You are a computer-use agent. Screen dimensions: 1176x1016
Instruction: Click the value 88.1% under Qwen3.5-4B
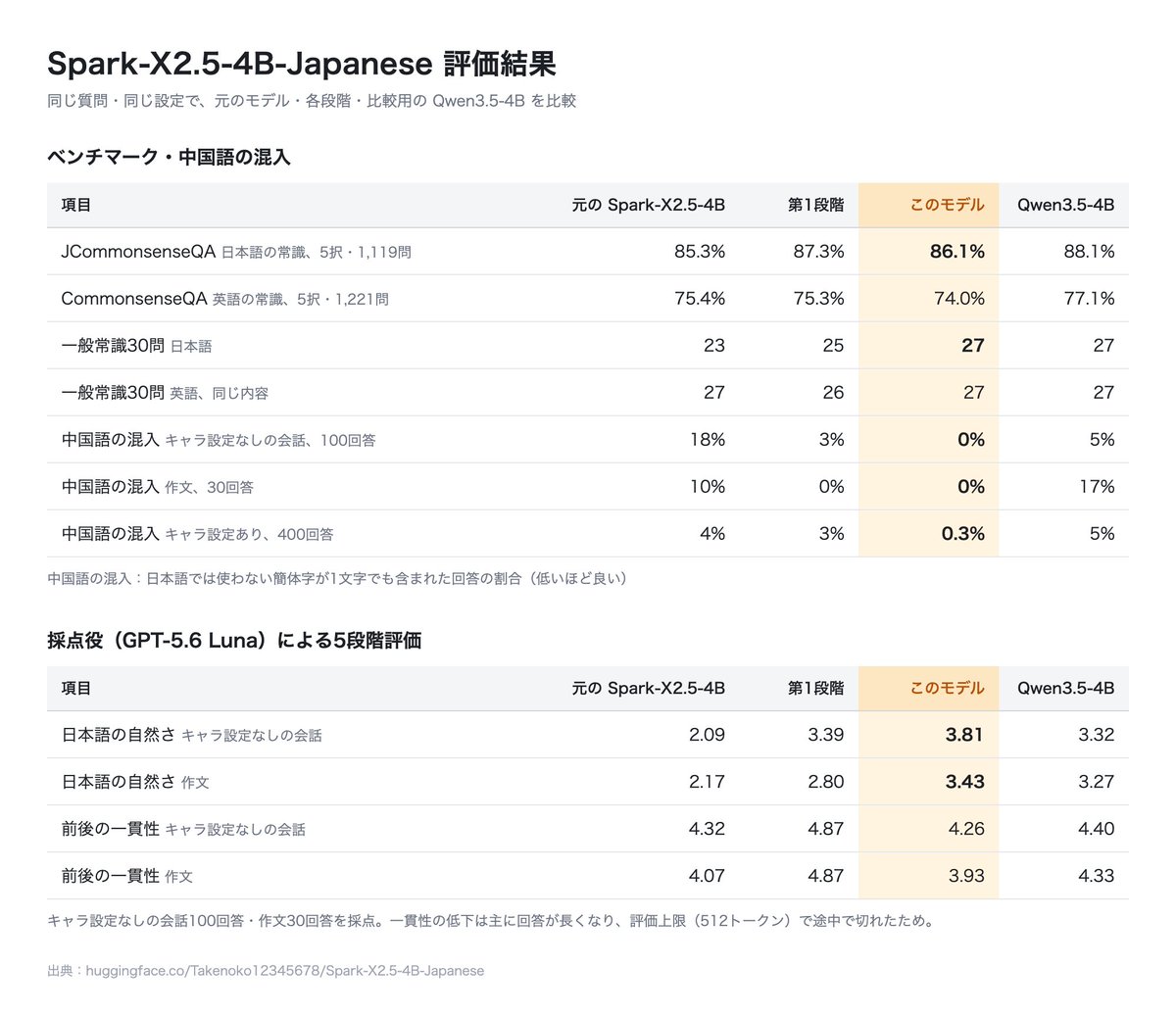tap(1090, 252)
